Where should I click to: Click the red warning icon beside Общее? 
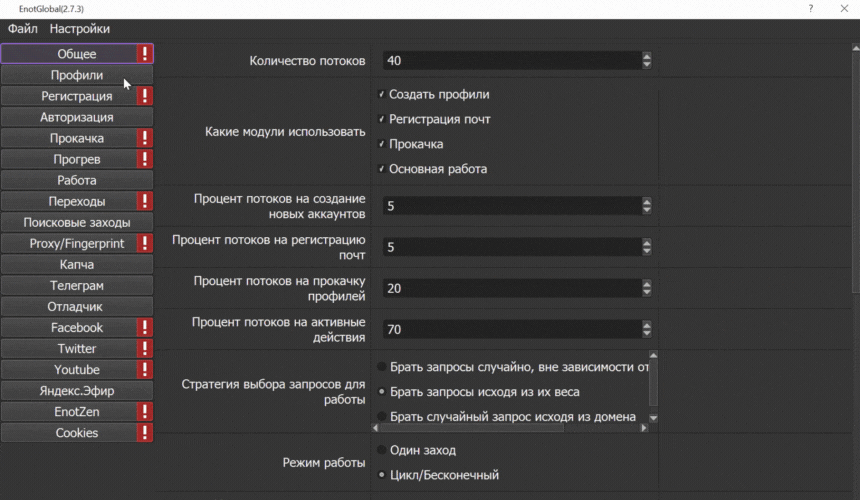(x=145, y=54)
